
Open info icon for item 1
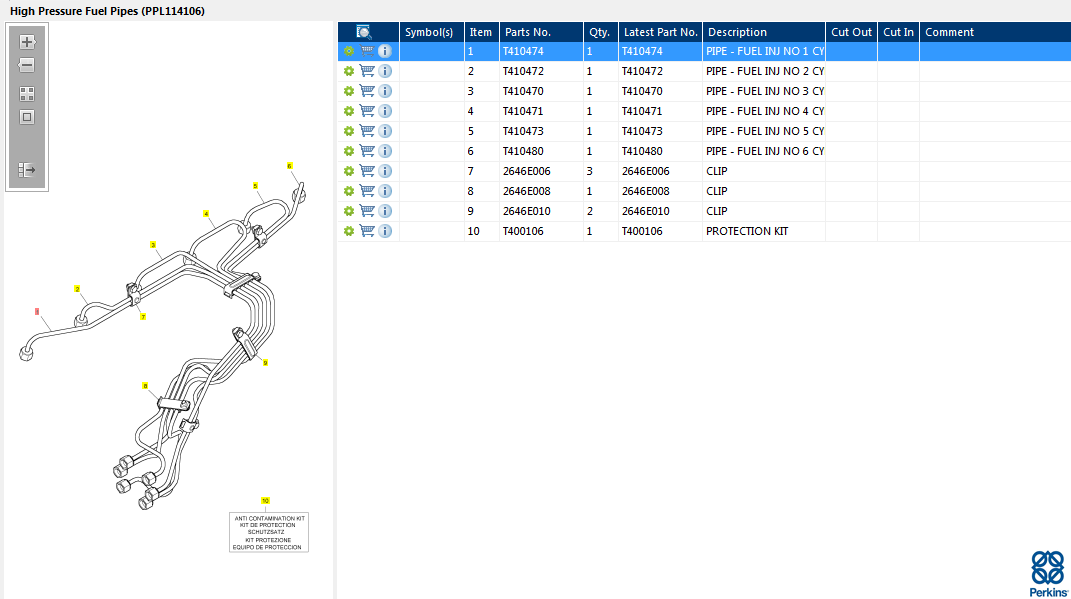coord(385,51)
